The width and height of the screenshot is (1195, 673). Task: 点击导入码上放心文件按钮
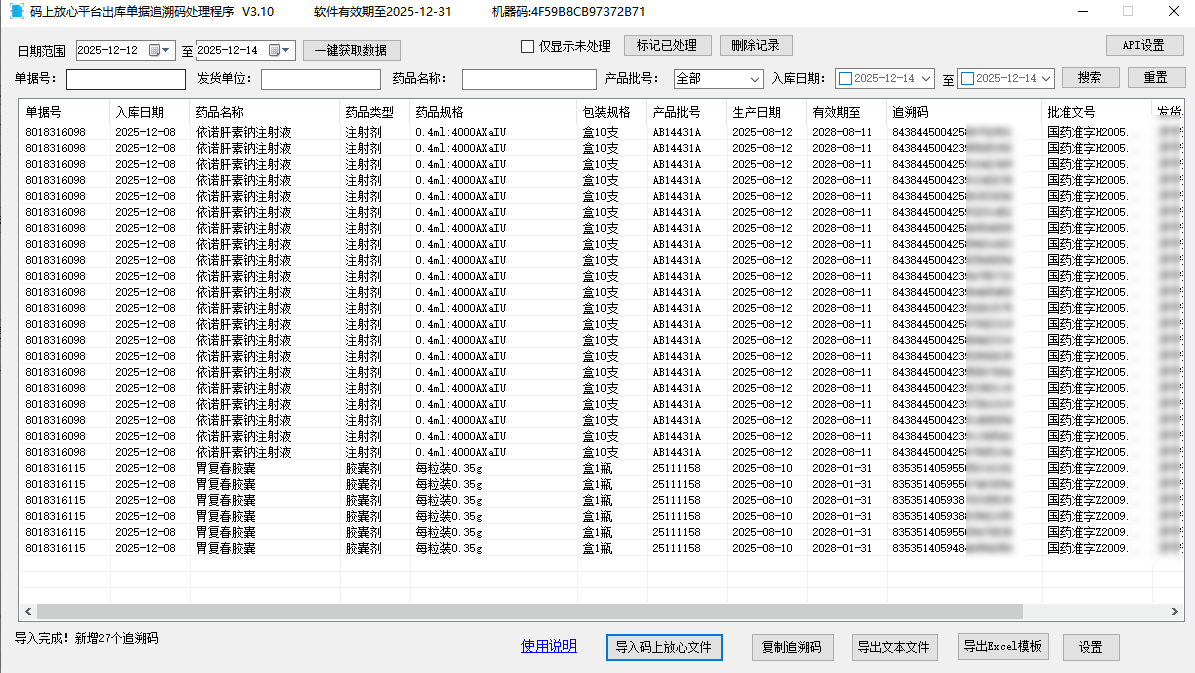pyautogui.click(x=664, y=647)
